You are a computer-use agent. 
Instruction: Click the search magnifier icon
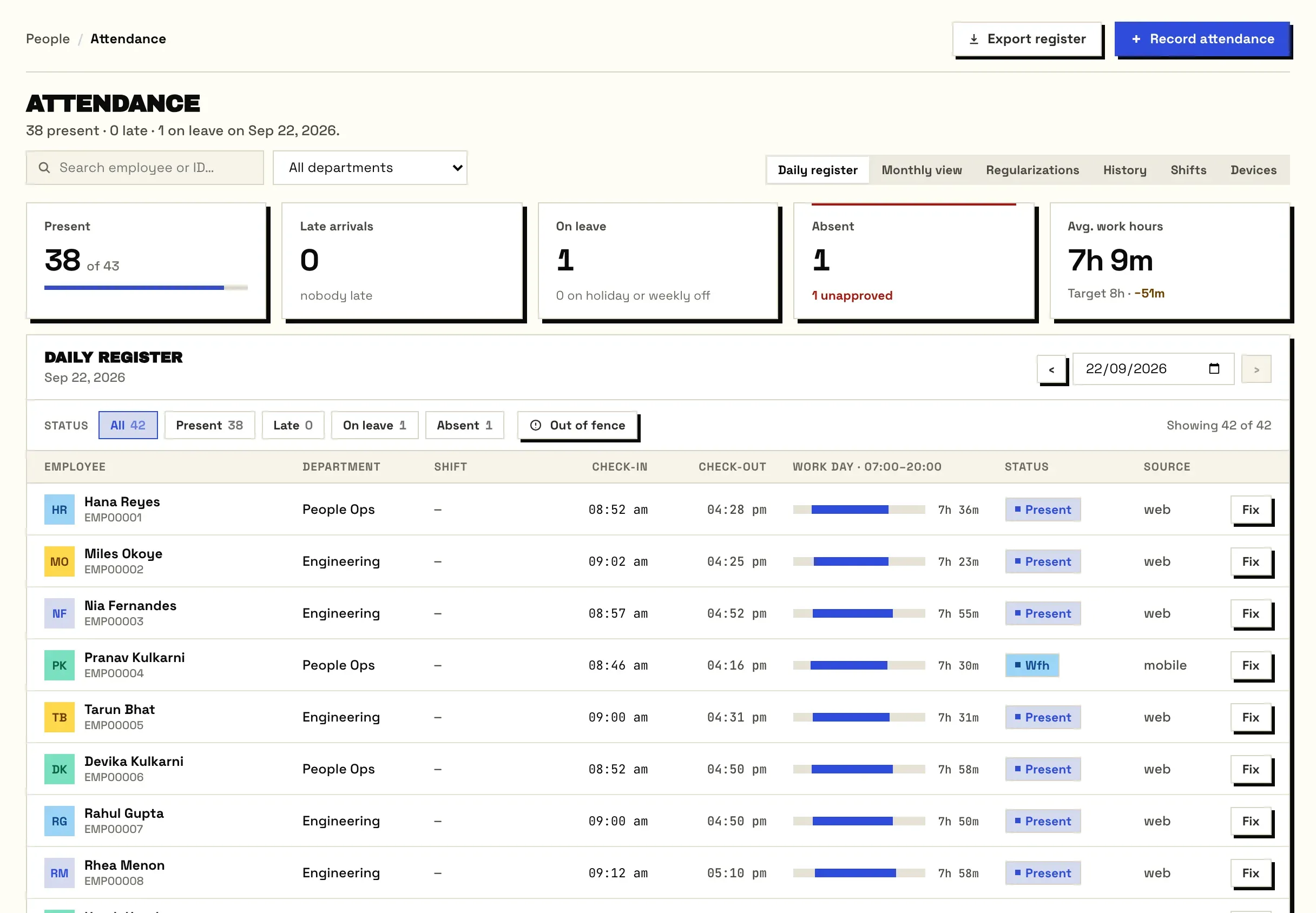click(44, 168)
